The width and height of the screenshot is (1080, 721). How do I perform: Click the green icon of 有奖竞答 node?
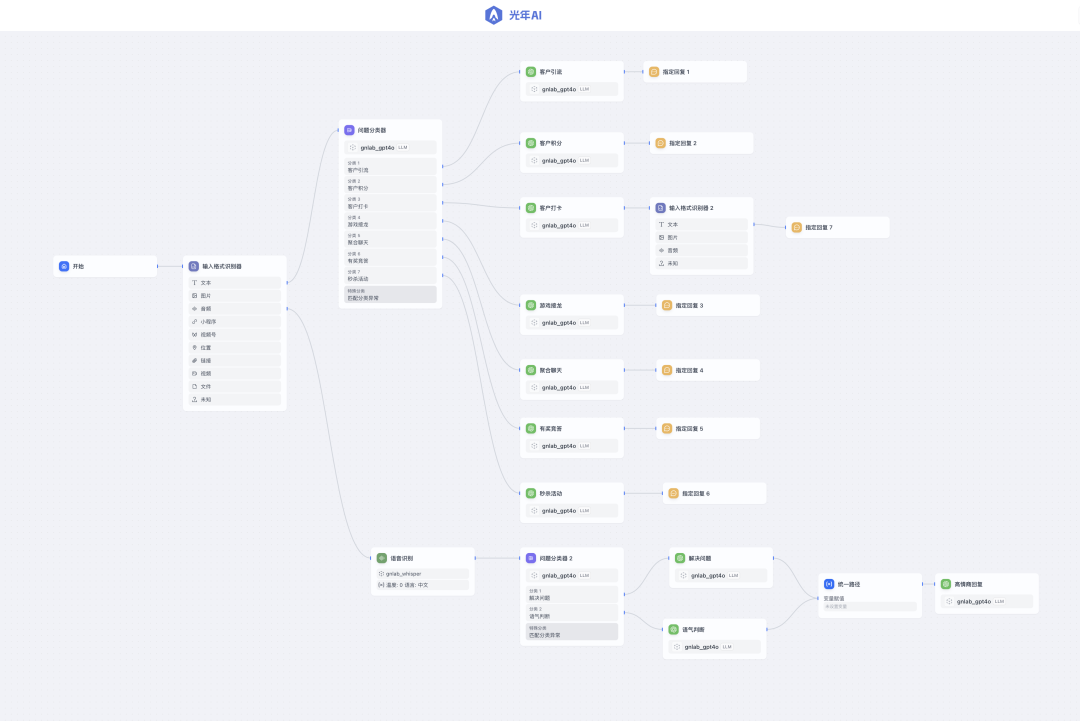pyautogui.click(x=531, y=428)
